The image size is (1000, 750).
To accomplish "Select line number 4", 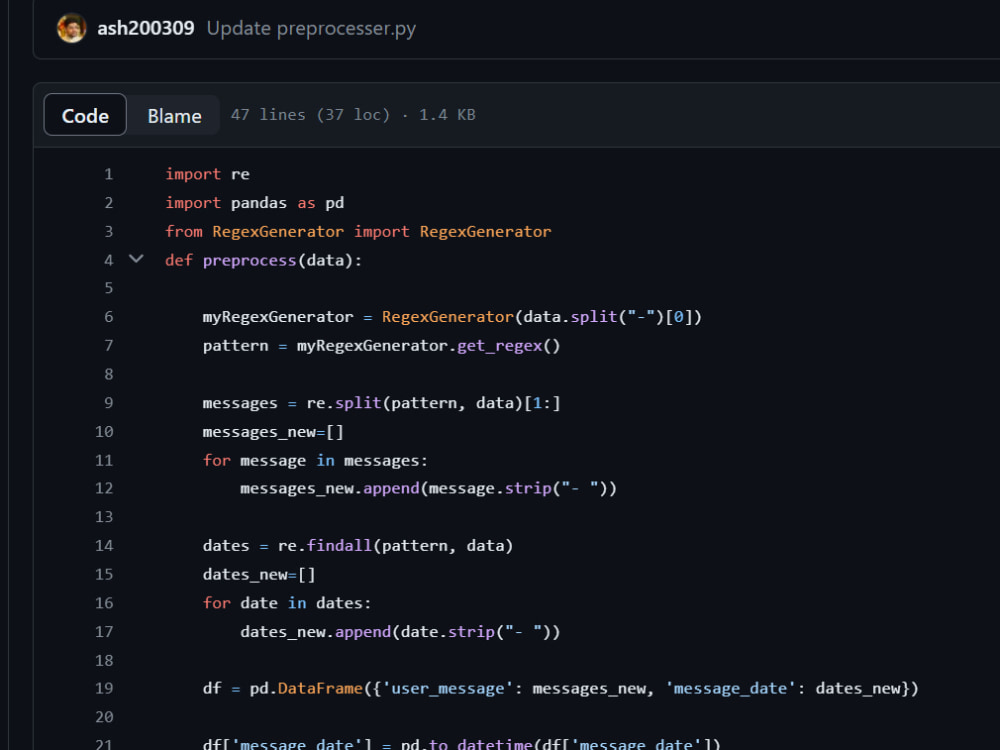I will (108, 260).
